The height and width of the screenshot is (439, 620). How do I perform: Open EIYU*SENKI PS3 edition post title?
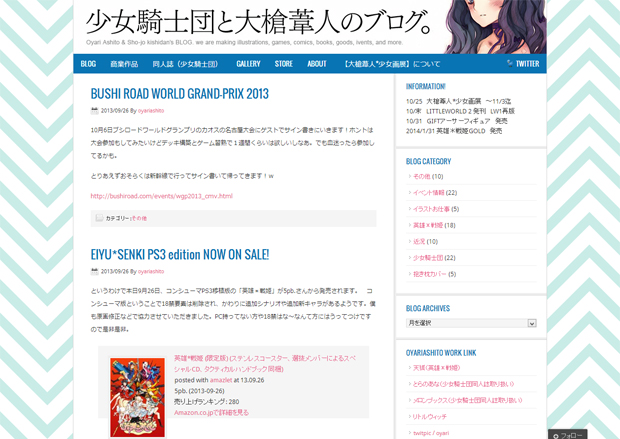click(x=180, y=254)
